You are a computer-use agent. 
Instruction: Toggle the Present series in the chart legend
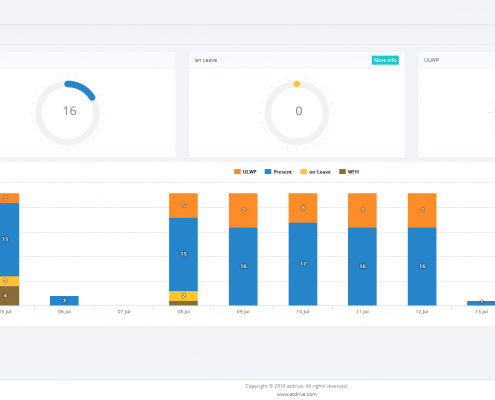pyautogui.click(x=278, y=172)
